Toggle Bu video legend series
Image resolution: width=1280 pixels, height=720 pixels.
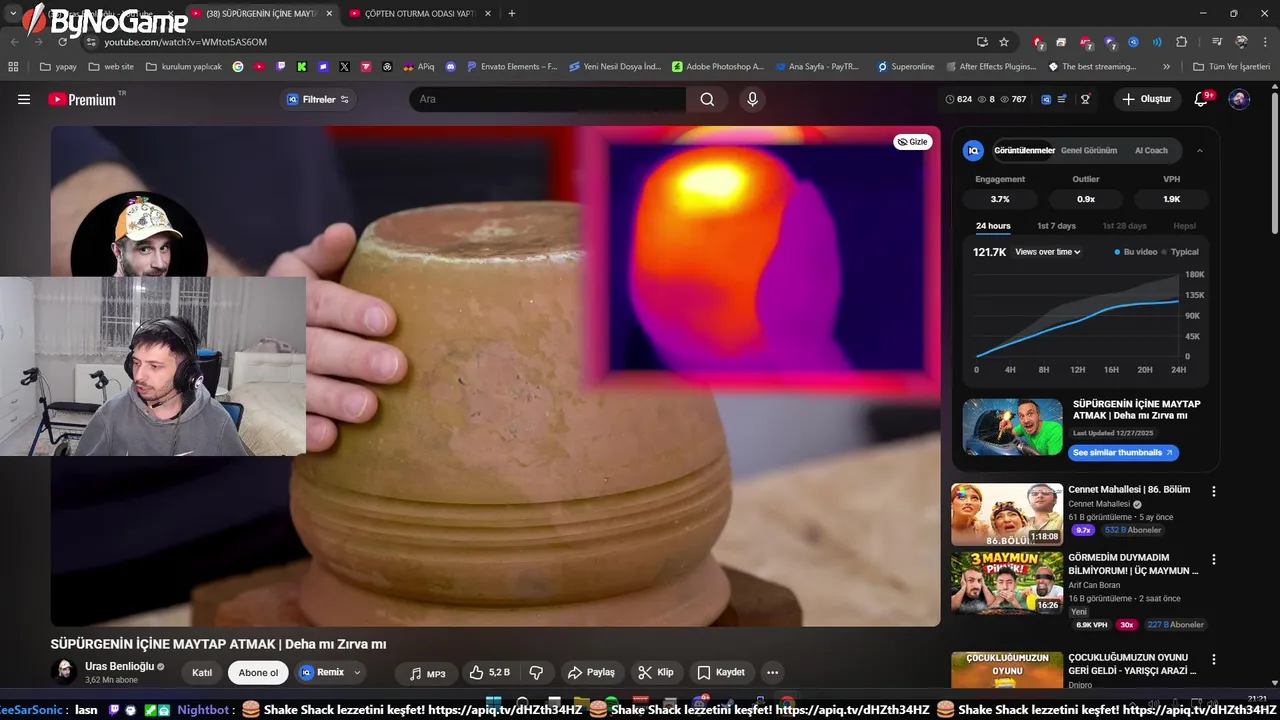coord(1135,252)
